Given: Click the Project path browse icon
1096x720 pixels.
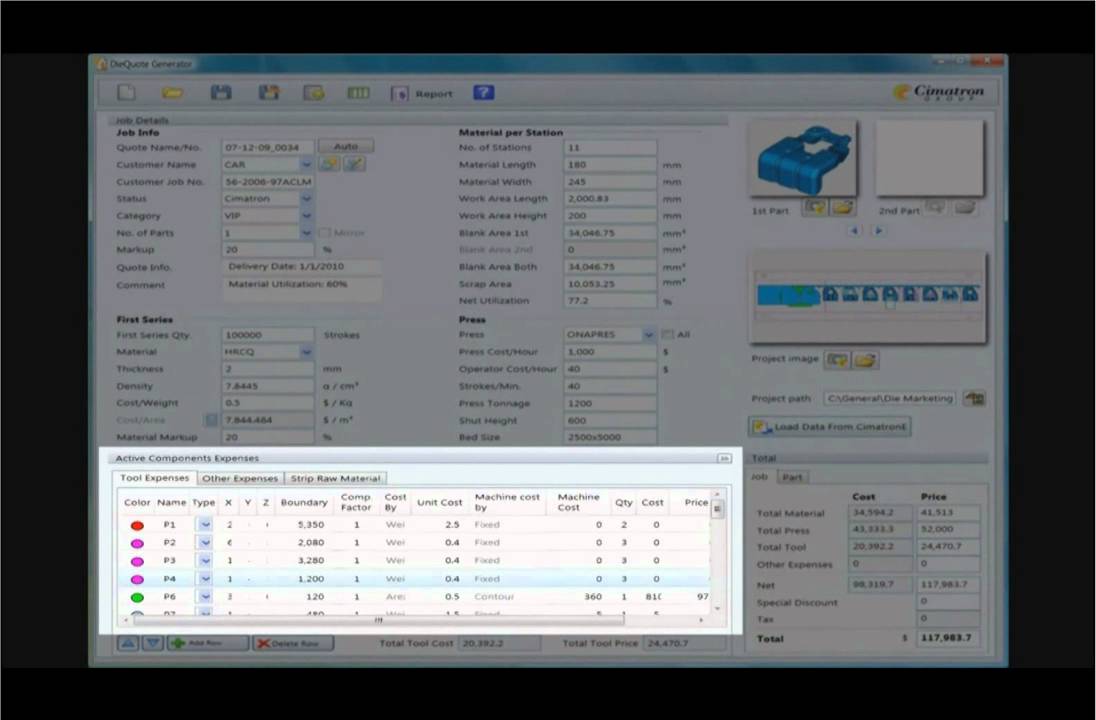Looking at the screenshot, I should click(x=974, y=398).
